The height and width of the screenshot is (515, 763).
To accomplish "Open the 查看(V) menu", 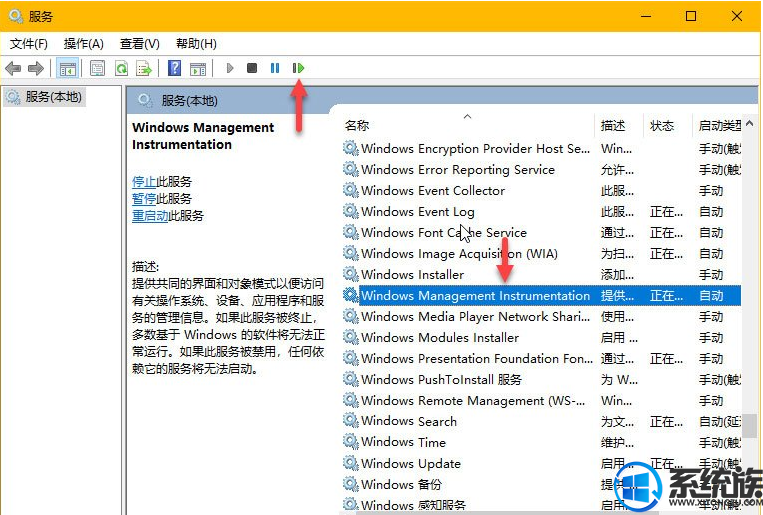I will [x=140, y=44].
